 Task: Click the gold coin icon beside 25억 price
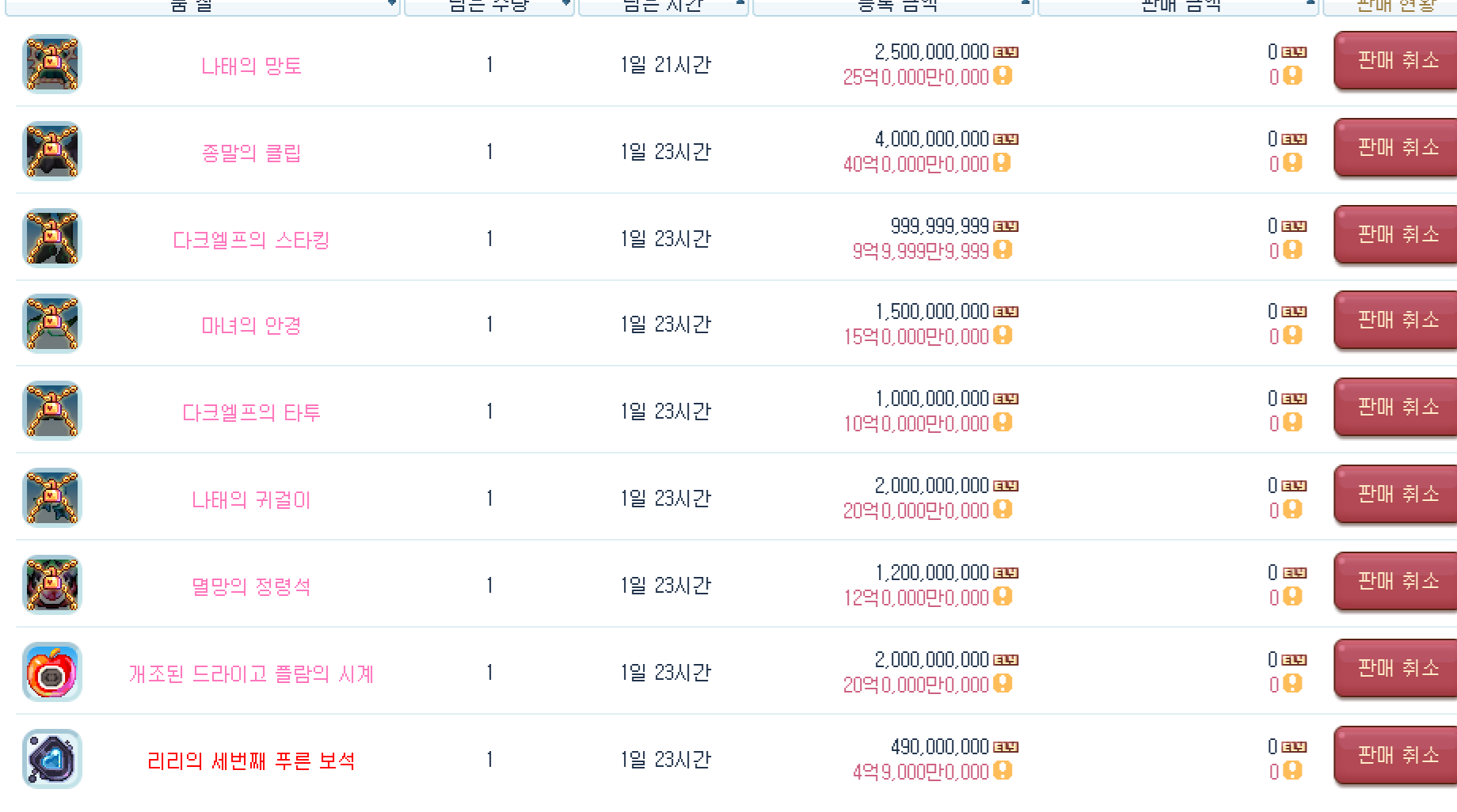point(1002,76)
